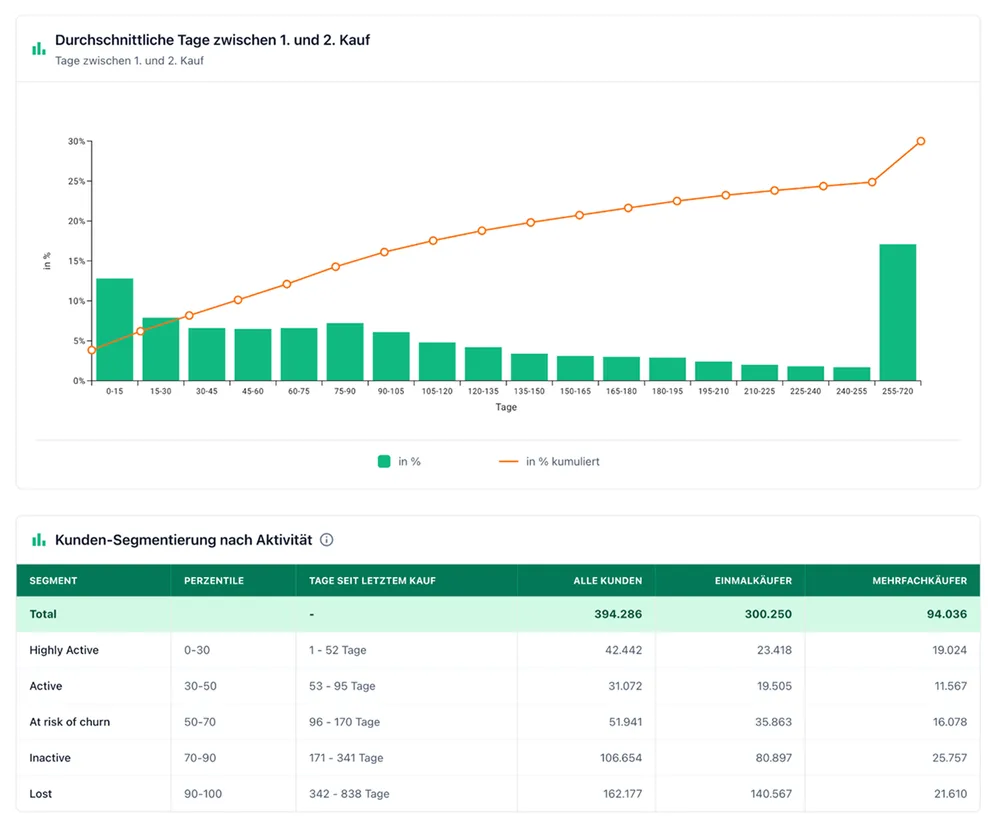The image size is (1000, 826).
Task: Open the info icon next to Kunden-Segmentierung nach Aktivität
Action: (x=327, y=540)
